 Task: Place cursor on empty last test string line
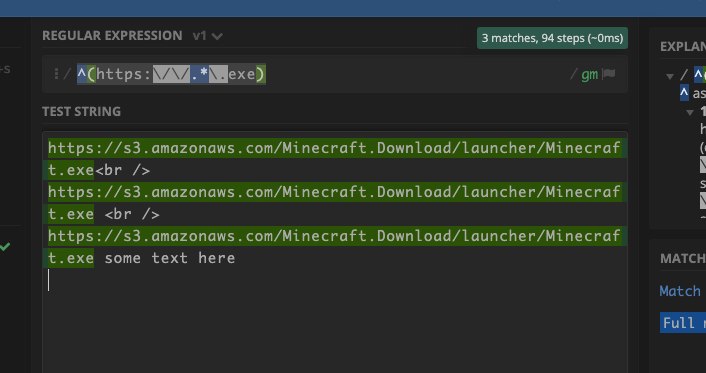click(x=334, y=280)
